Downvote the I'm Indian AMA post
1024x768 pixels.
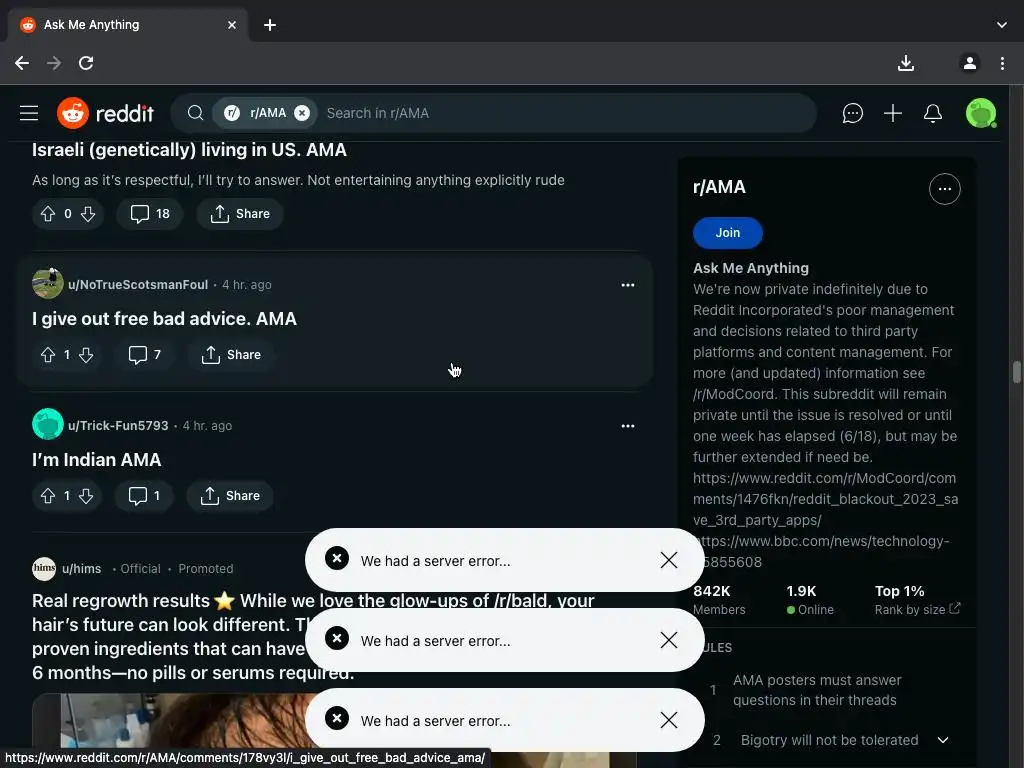pos(86,496)
